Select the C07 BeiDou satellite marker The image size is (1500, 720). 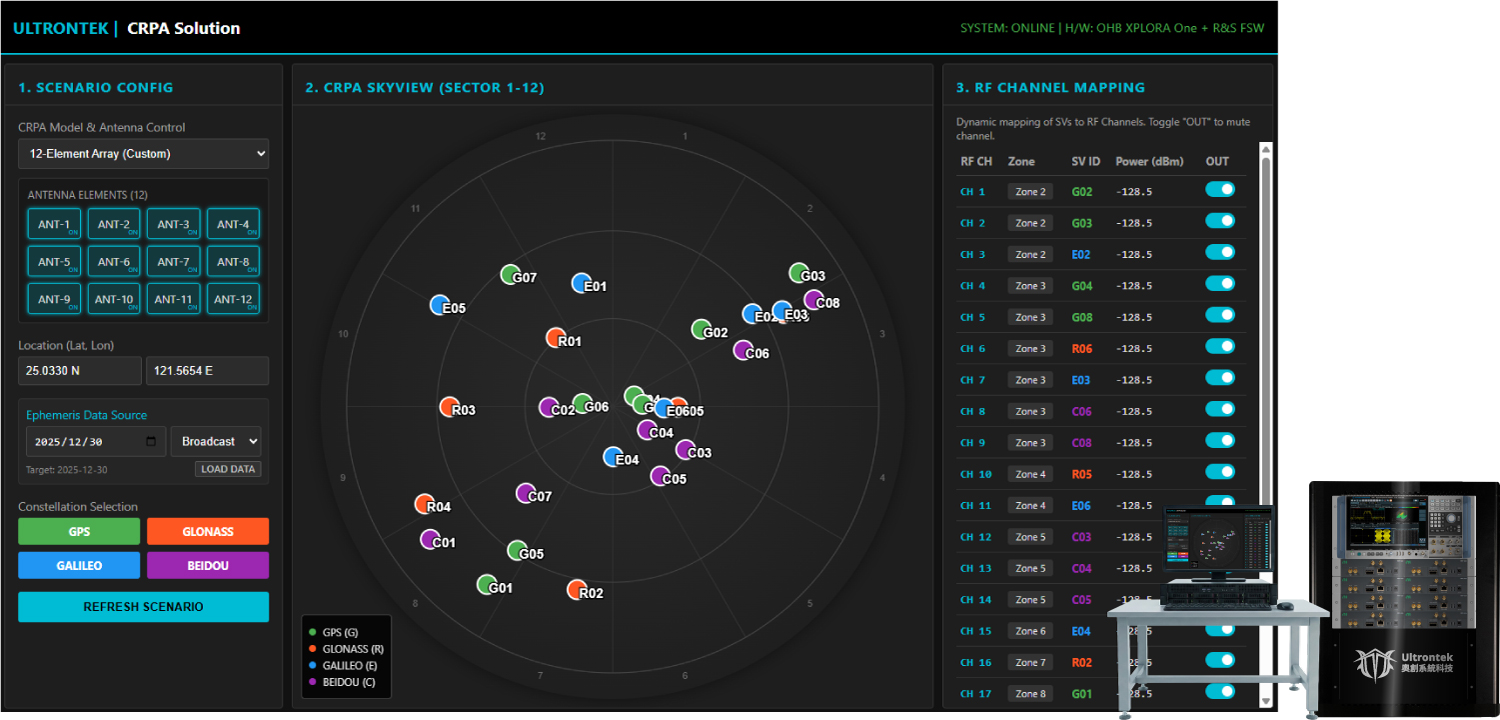526,493
